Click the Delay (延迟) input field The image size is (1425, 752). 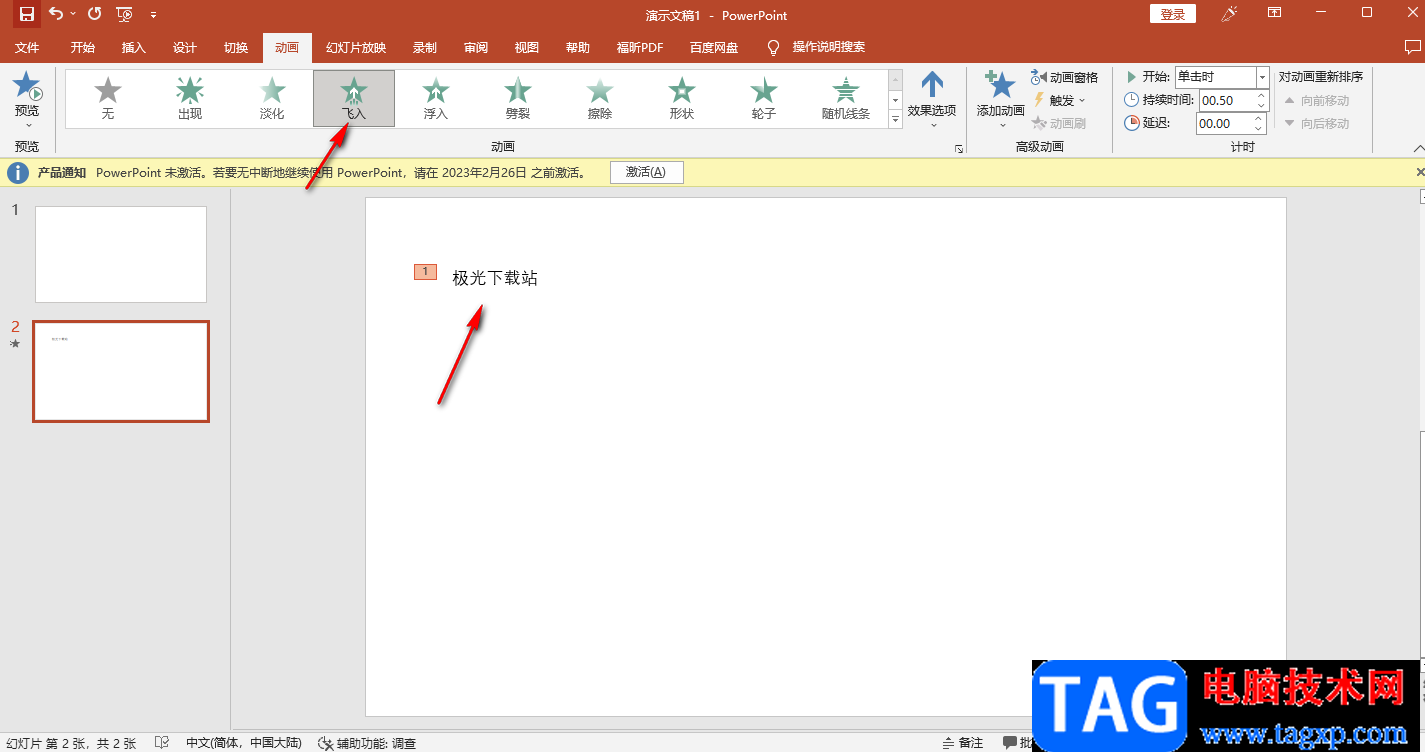pos(1225,123)
